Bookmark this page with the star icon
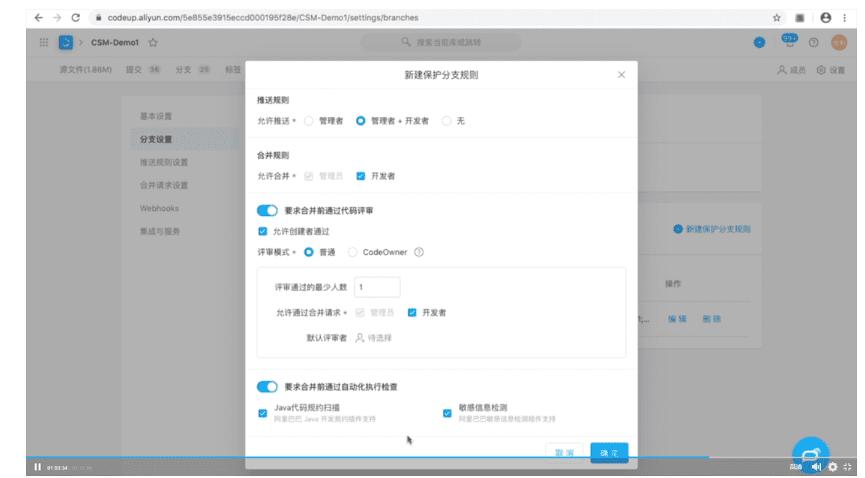Viewport: 865px width, 478px height. tap(777, 18)
